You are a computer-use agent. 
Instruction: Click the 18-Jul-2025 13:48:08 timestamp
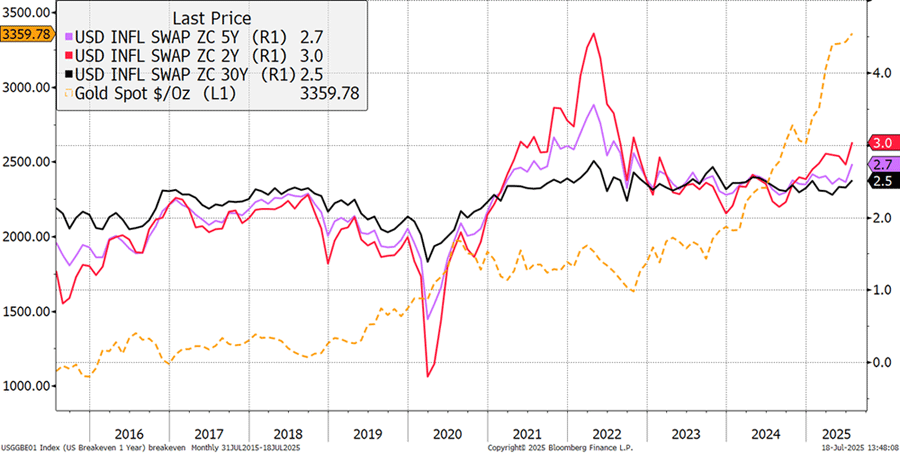click(849, 446)
